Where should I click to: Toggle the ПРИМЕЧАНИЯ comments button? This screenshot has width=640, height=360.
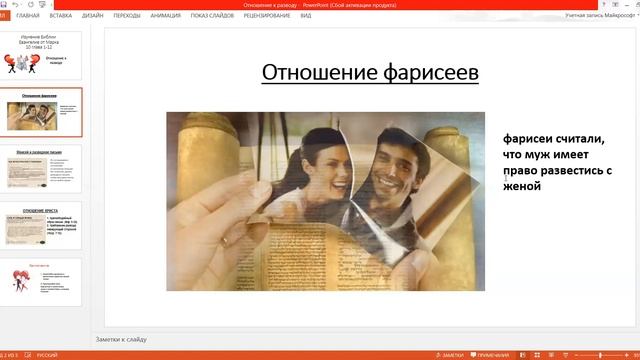pos(490,355)
